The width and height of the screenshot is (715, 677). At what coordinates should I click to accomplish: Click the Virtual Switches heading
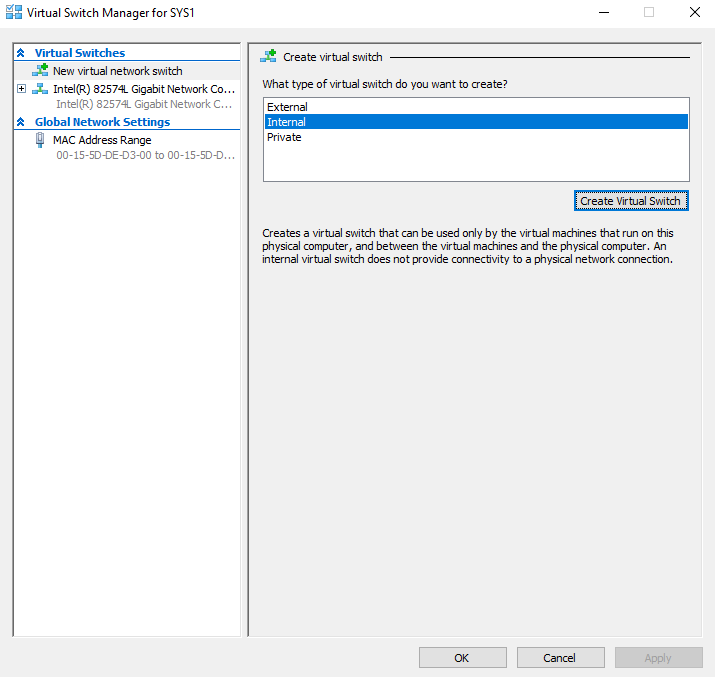(80, 53)
